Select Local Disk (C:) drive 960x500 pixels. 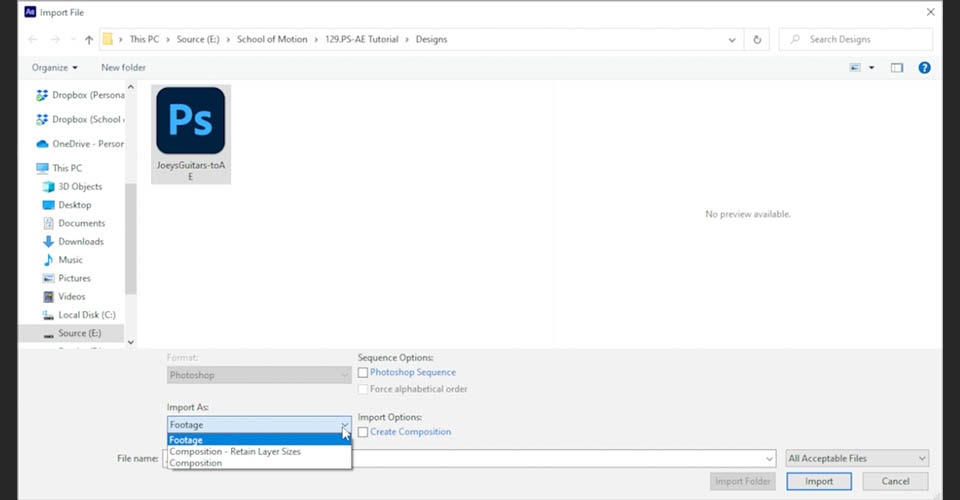78,315
